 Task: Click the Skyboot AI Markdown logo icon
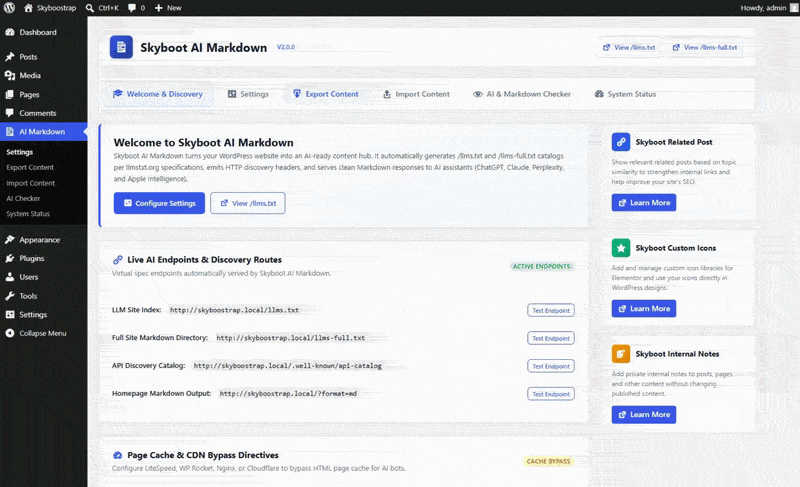tap(121, 47)
